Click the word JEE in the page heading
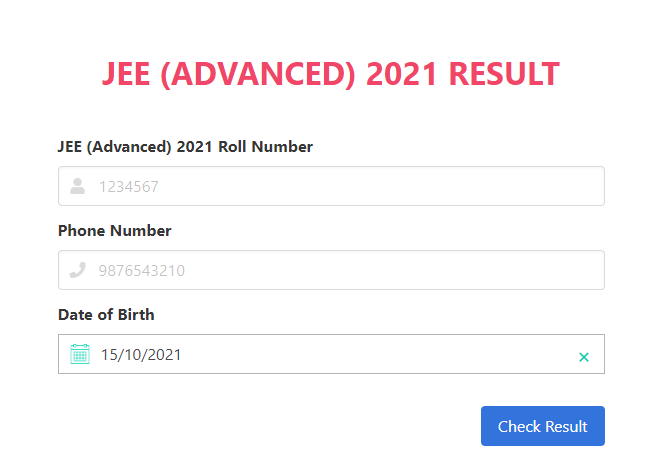Image resolution: width=665 pixels, height=473 pixels. [x=126, y=74]
